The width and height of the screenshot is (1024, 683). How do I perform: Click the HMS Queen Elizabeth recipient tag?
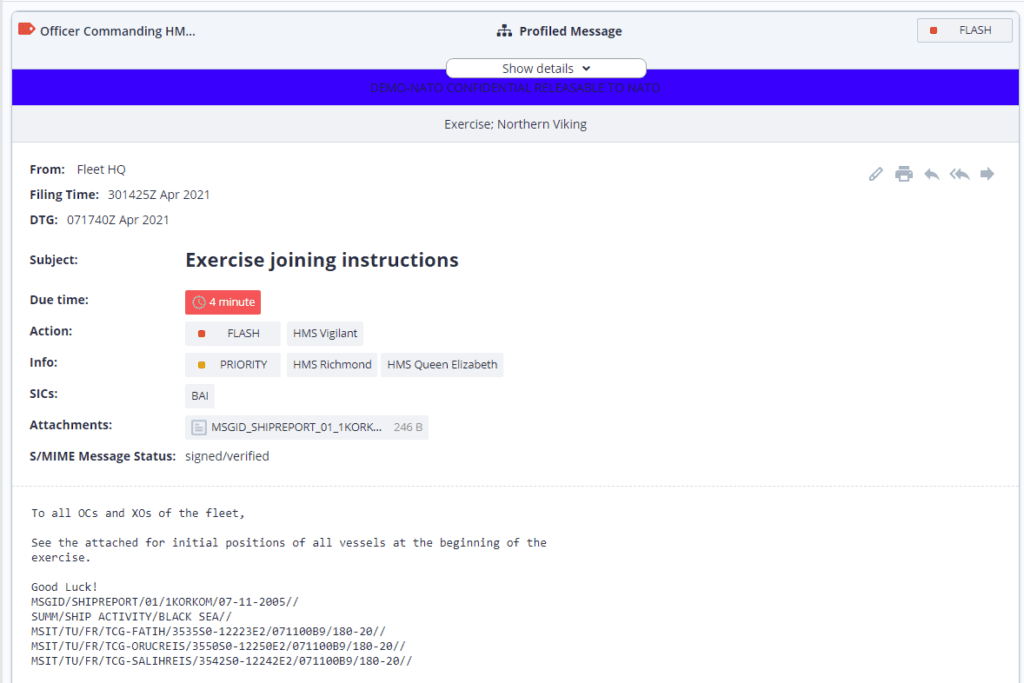coord(442,365)
